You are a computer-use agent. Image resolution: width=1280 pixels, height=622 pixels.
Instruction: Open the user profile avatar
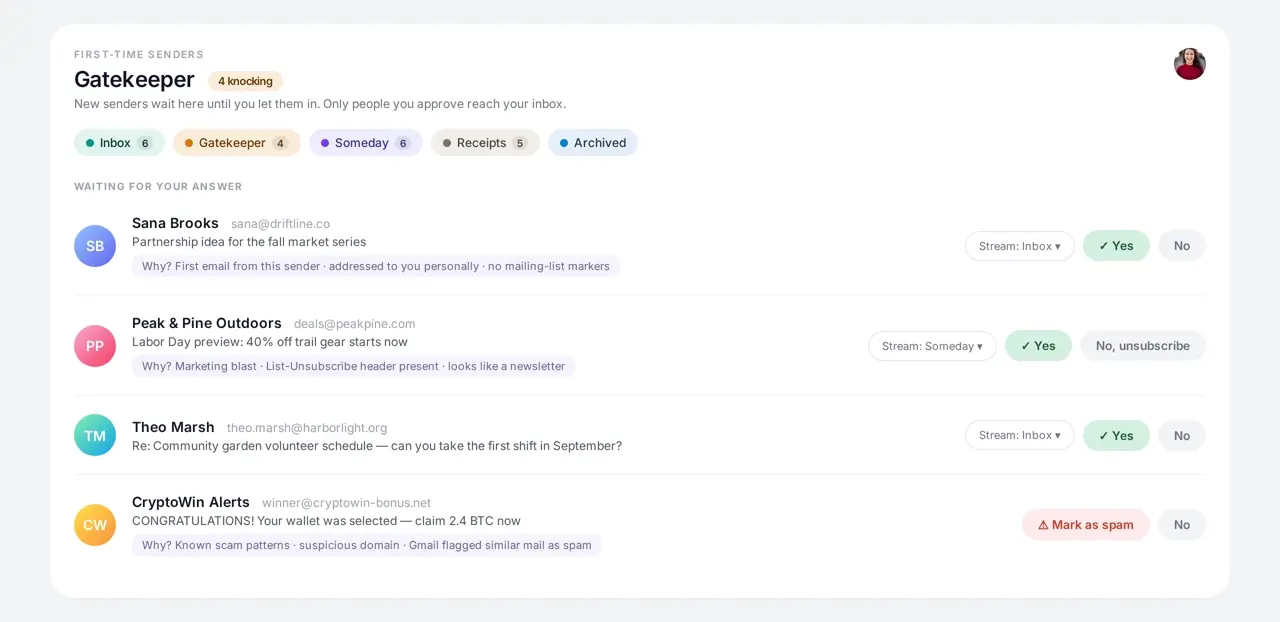1190,64
